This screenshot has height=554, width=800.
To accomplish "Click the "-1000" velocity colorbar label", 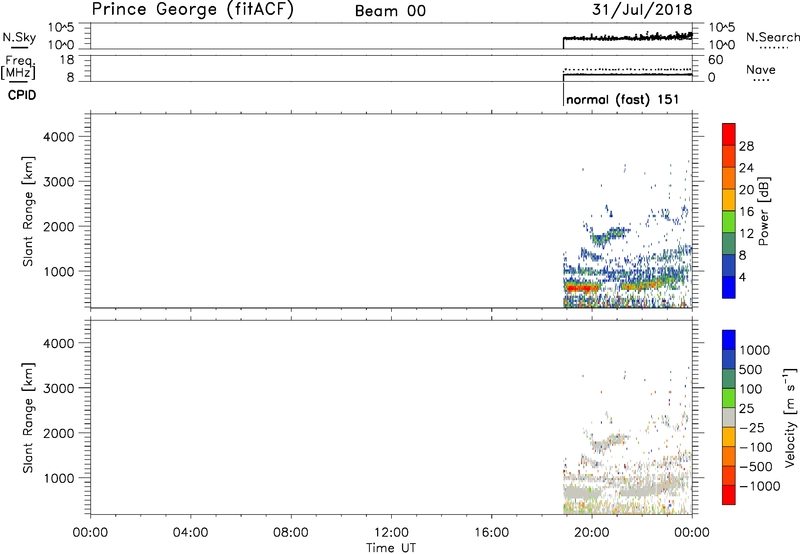I will (760, 486).
